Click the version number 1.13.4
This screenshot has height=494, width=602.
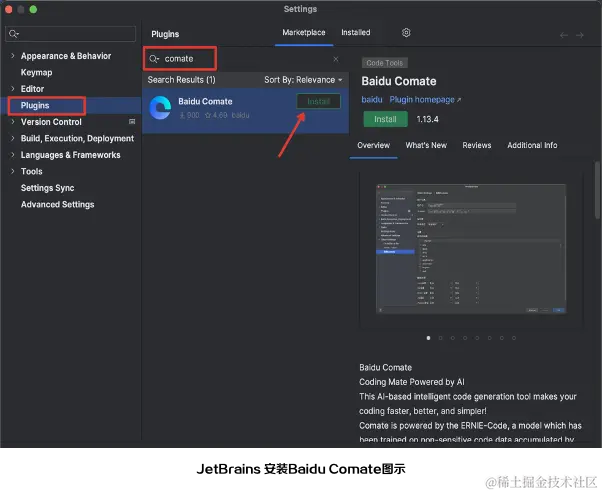(427, 119)
